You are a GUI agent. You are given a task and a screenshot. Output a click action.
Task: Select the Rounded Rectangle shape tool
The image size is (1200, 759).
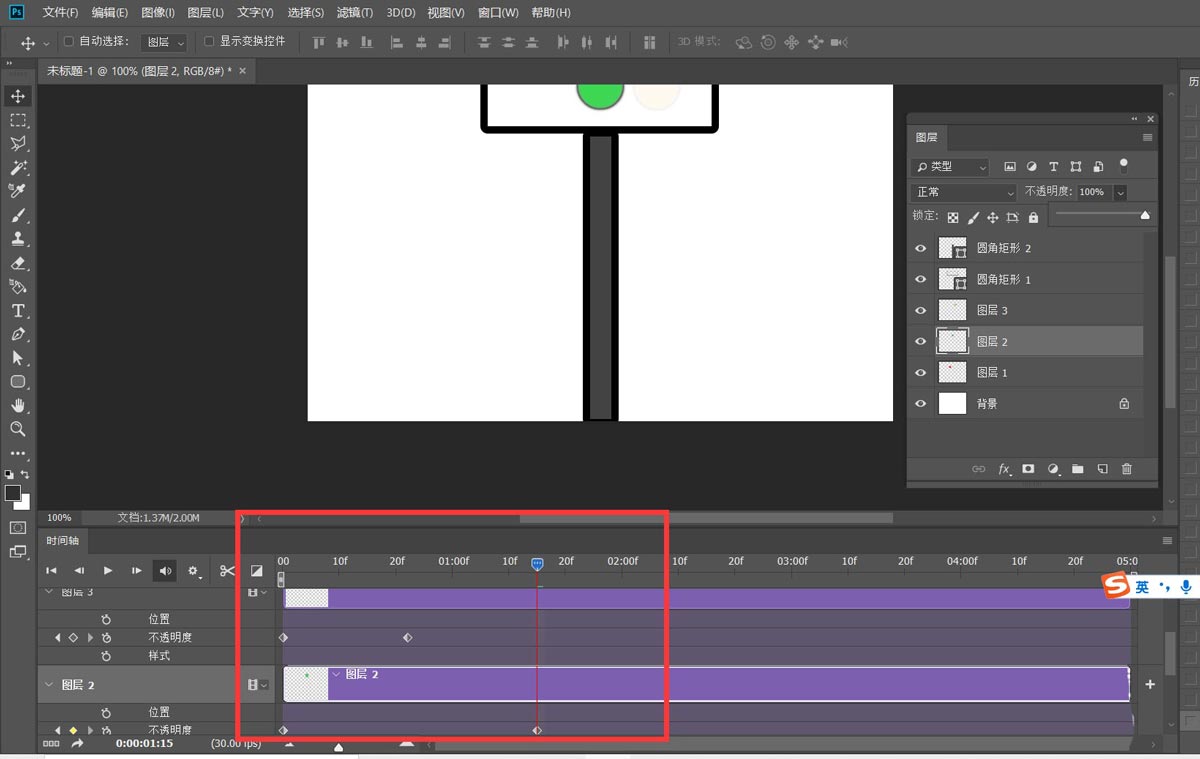pos(18,382)
